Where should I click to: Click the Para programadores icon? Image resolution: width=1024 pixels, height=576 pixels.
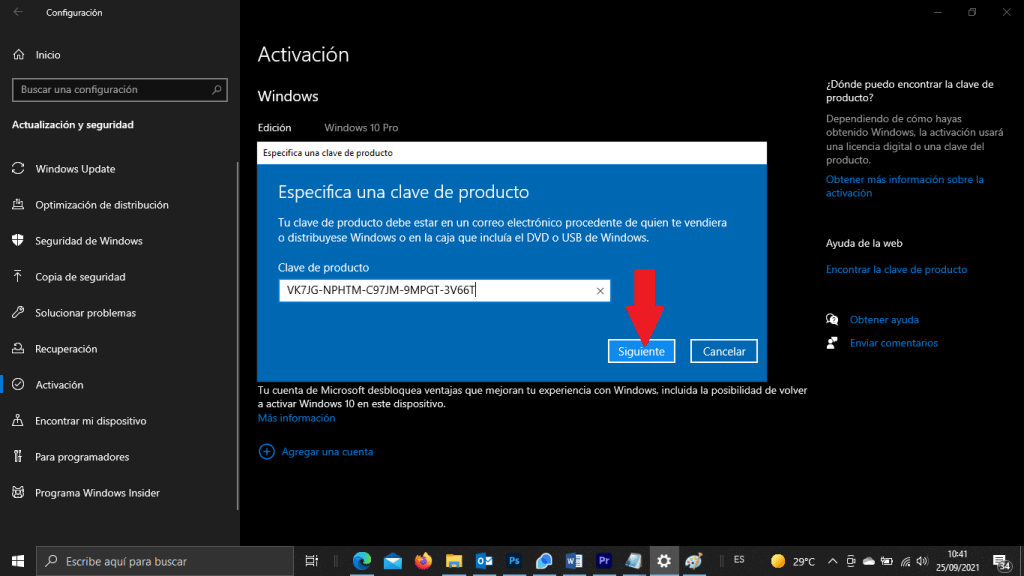pos(18,456)
